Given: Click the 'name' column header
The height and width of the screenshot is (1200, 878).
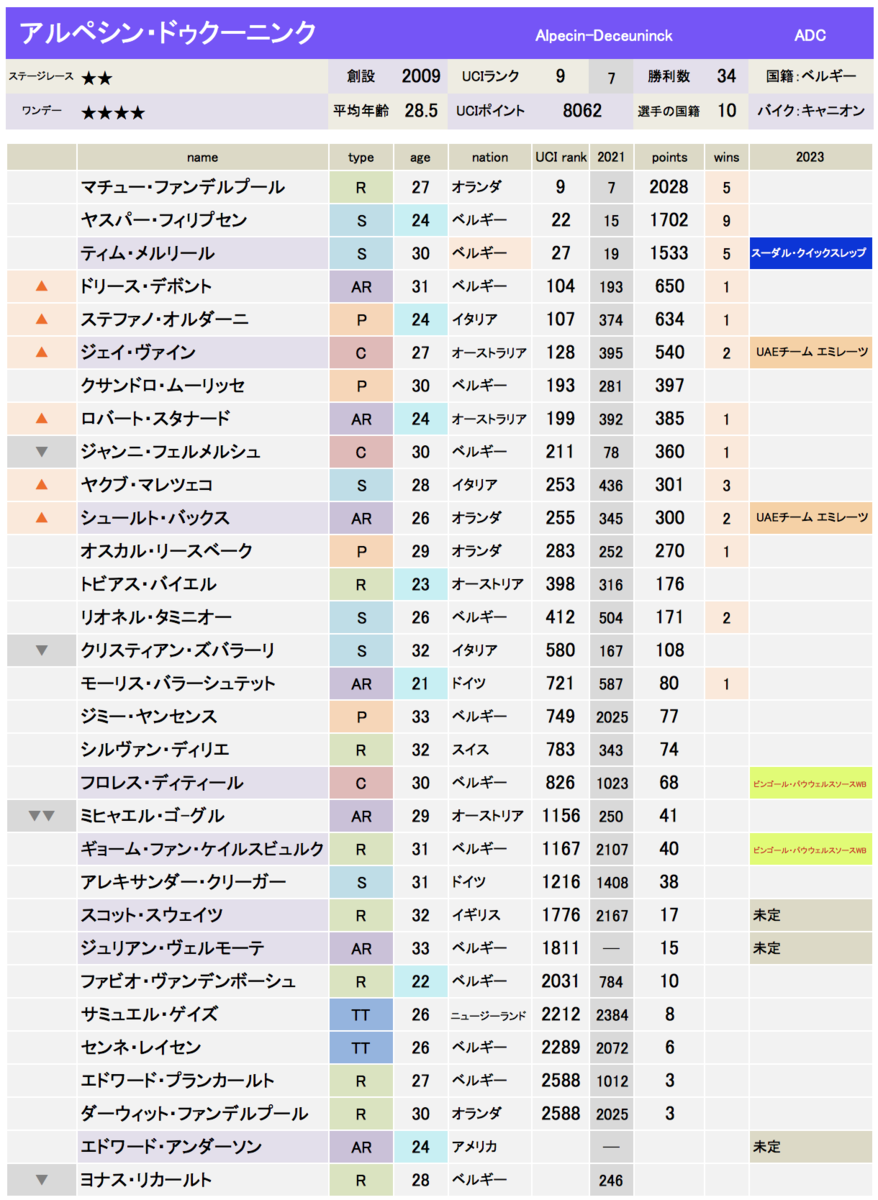Looking at the screenshot, I should pyautogui.click(x=203, y=157).
